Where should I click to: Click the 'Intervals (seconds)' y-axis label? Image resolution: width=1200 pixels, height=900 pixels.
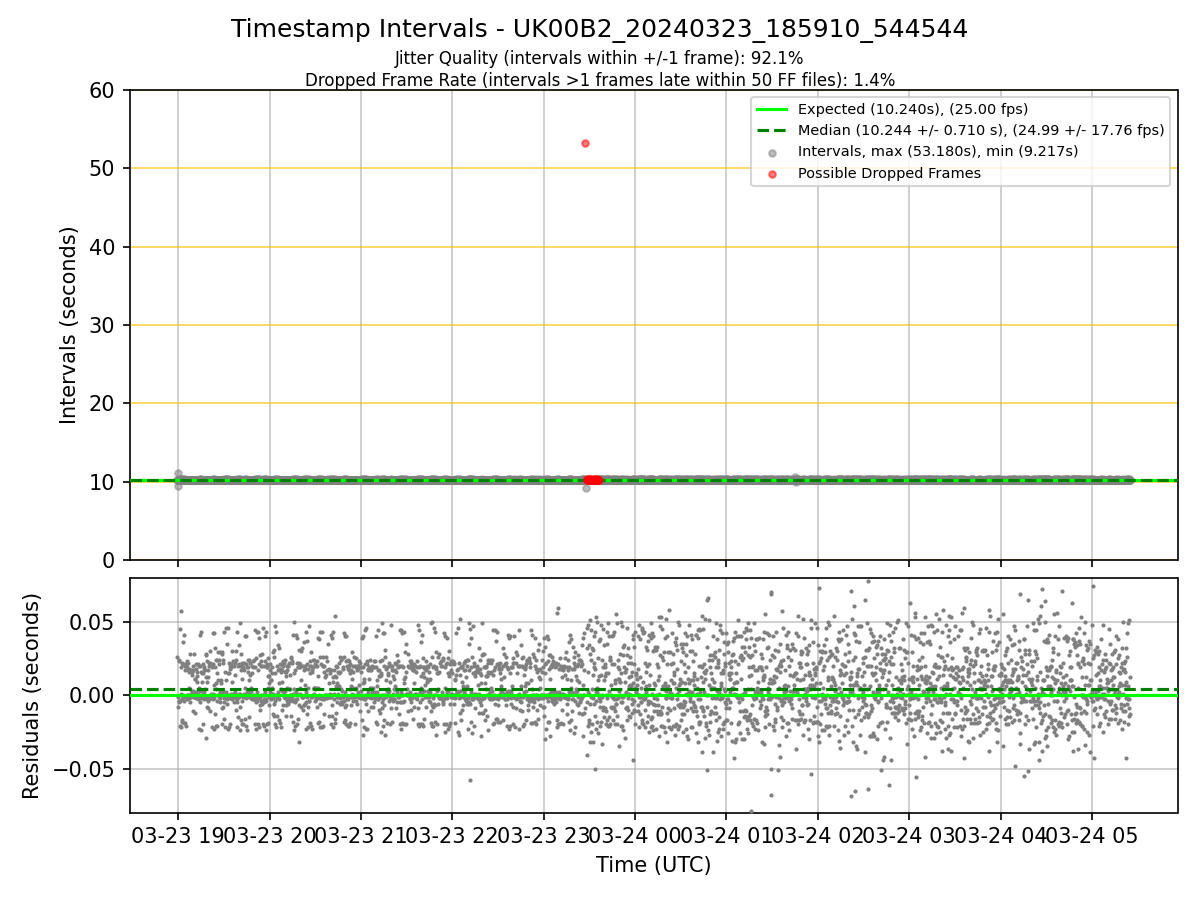69,325
